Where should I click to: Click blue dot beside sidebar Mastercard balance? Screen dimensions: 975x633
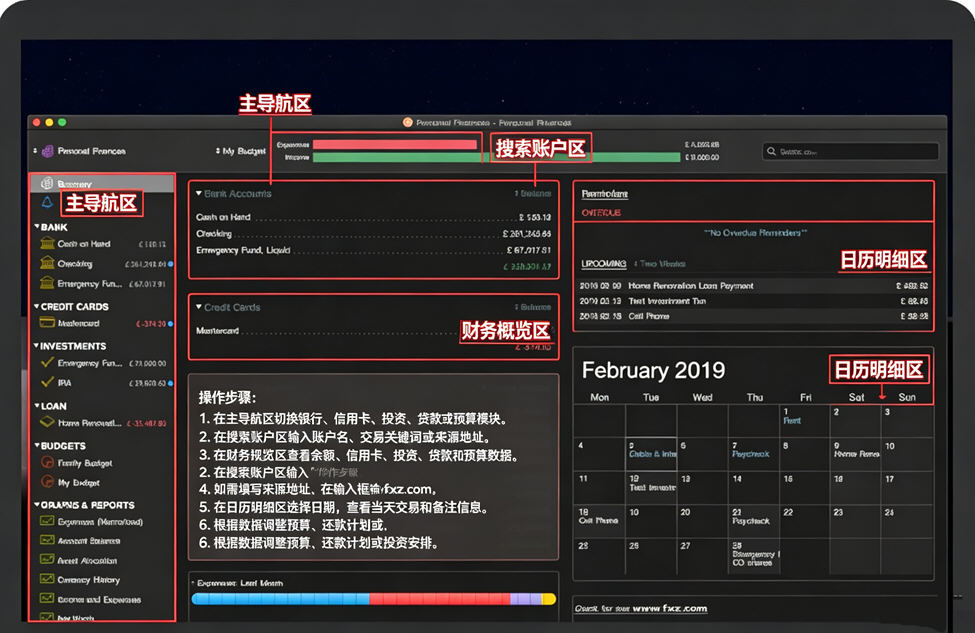click(x=170, y=324)
